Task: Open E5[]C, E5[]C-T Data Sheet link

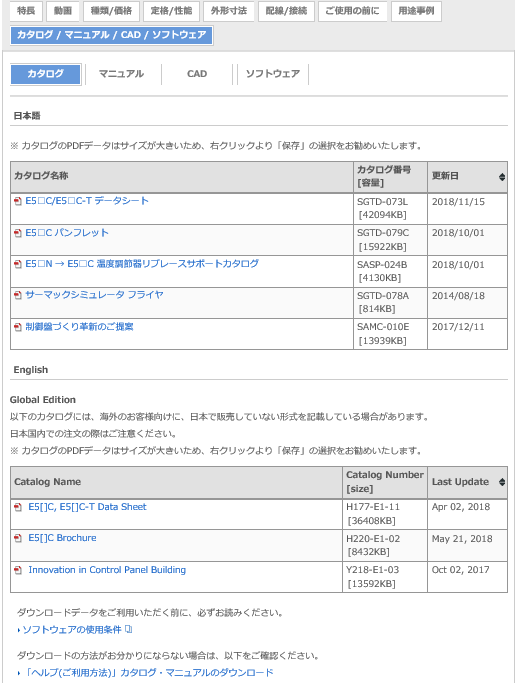Action: click(x=87, y=507)
